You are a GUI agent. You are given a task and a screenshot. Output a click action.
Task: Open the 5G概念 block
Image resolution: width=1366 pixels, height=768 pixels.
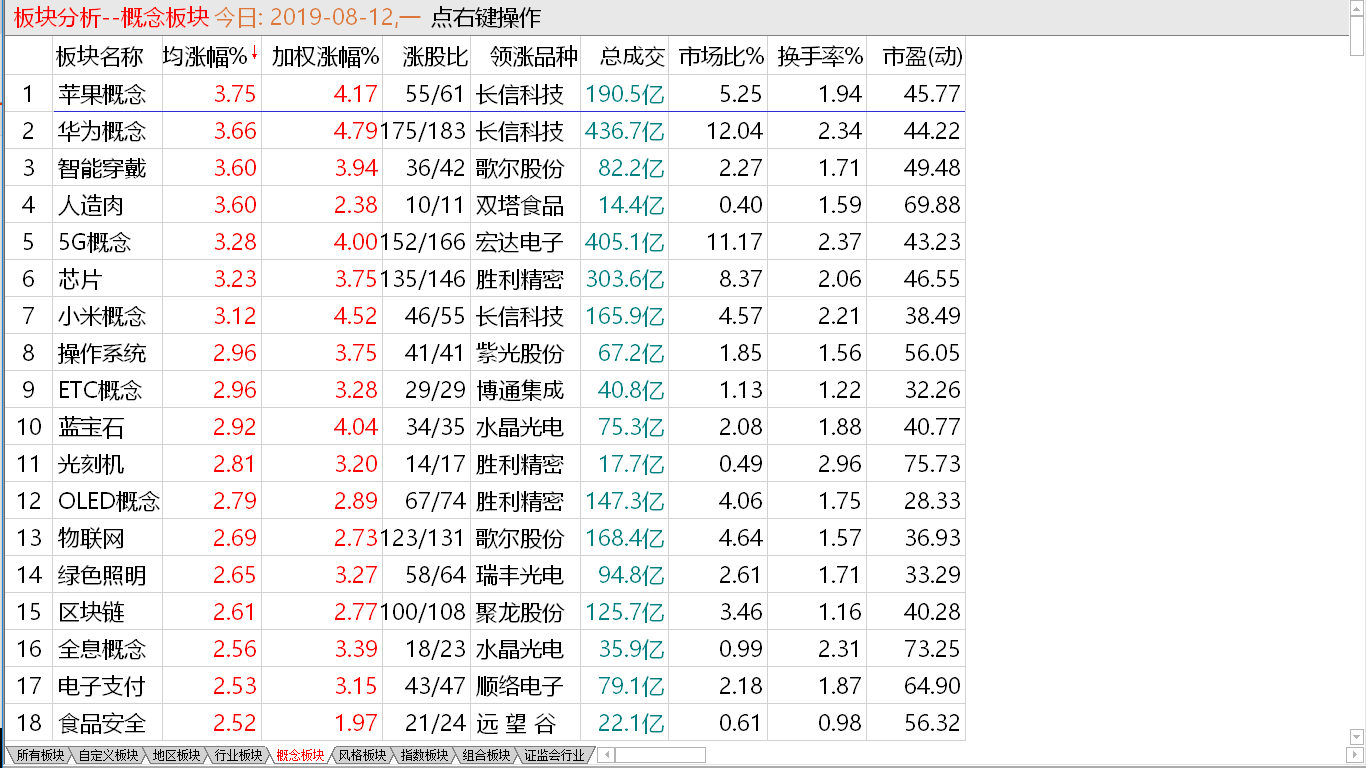(x=94, y=242)
